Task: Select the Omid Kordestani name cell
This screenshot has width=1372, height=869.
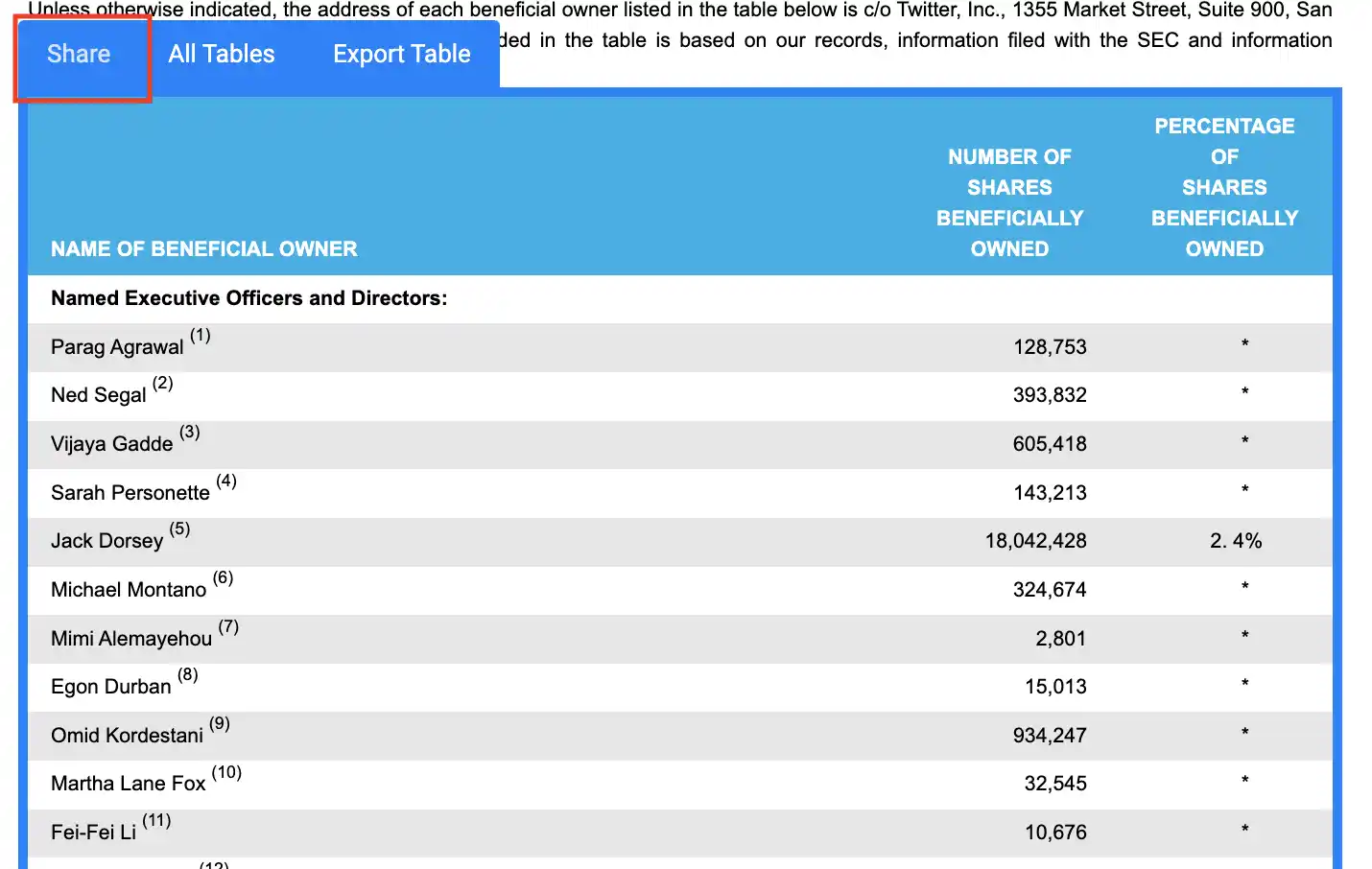Action: 128,736
